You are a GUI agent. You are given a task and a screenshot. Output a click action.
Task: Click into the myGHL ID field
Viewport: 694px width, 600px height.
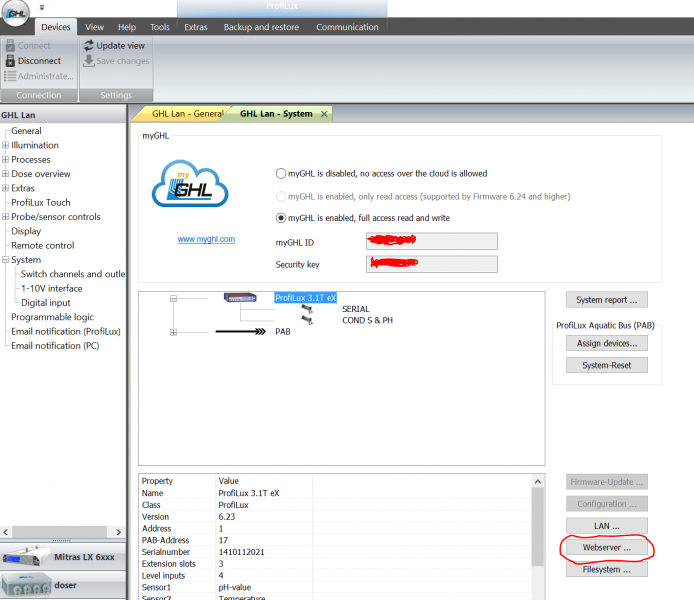coord(430,242)
